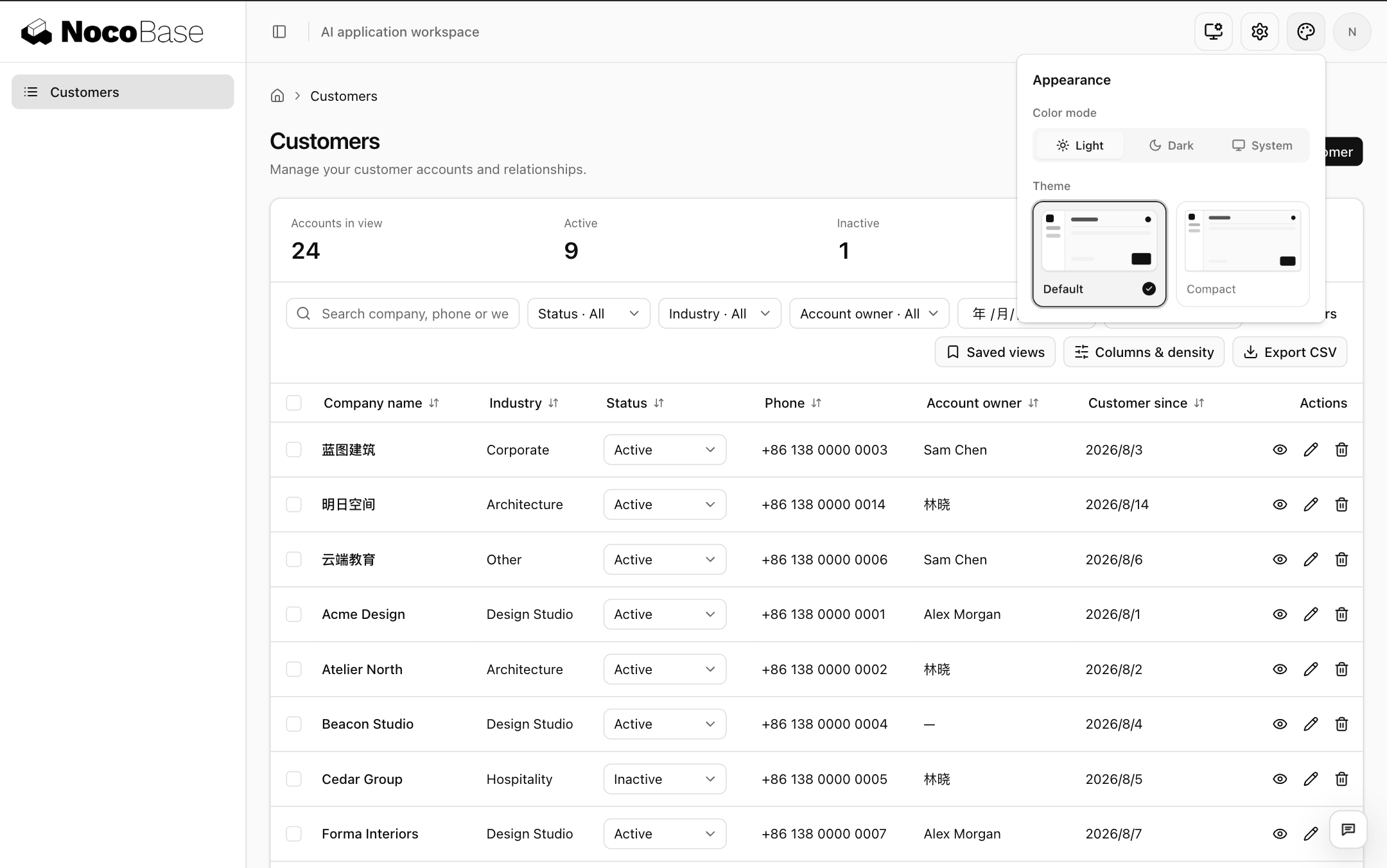1387x868 pixels.
Task: Open status dropdown for 明日空间
Action: (x=665, y=505)
